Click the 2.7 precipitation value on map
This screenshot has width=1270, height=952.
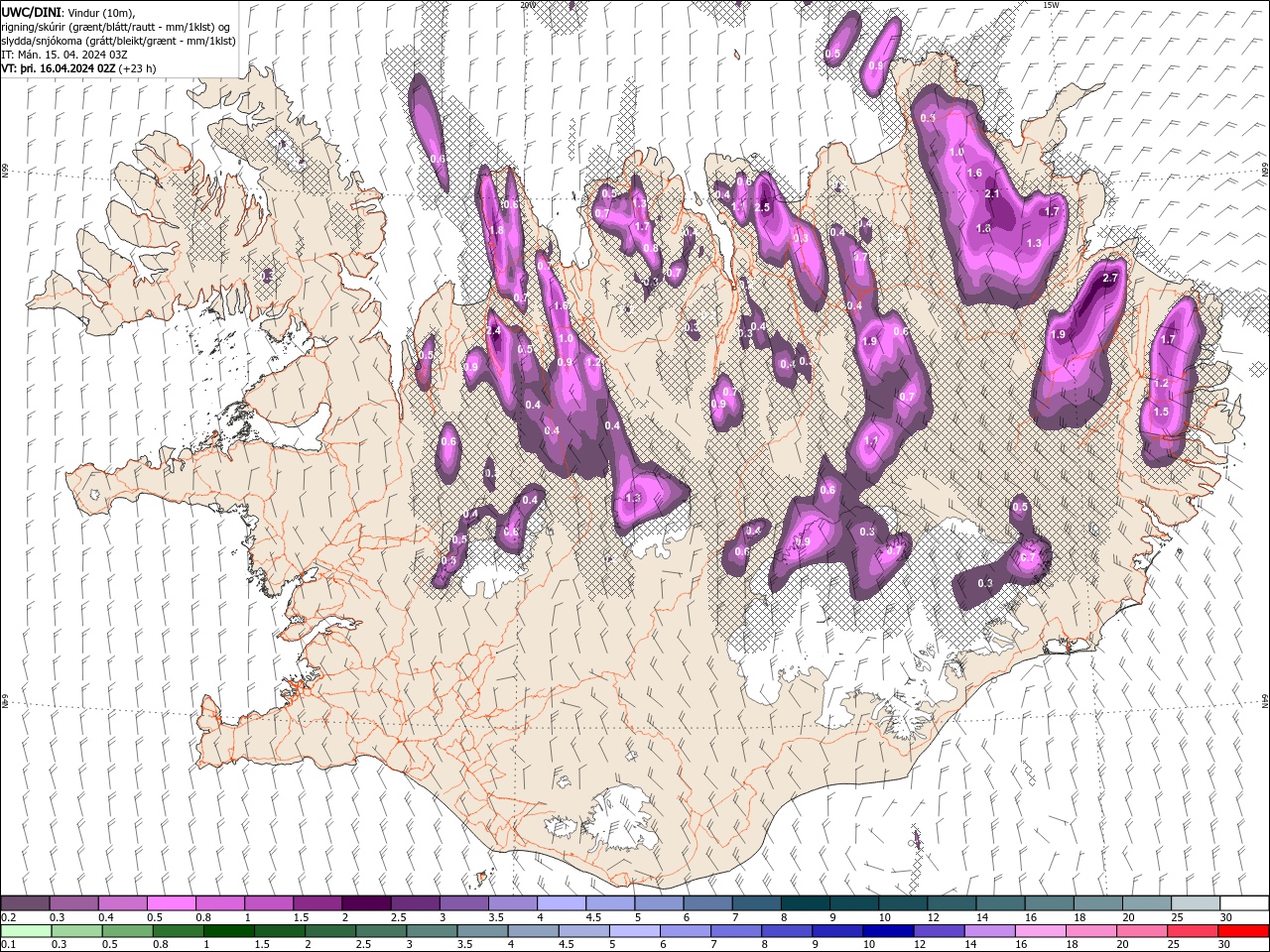coord(1110,278)
